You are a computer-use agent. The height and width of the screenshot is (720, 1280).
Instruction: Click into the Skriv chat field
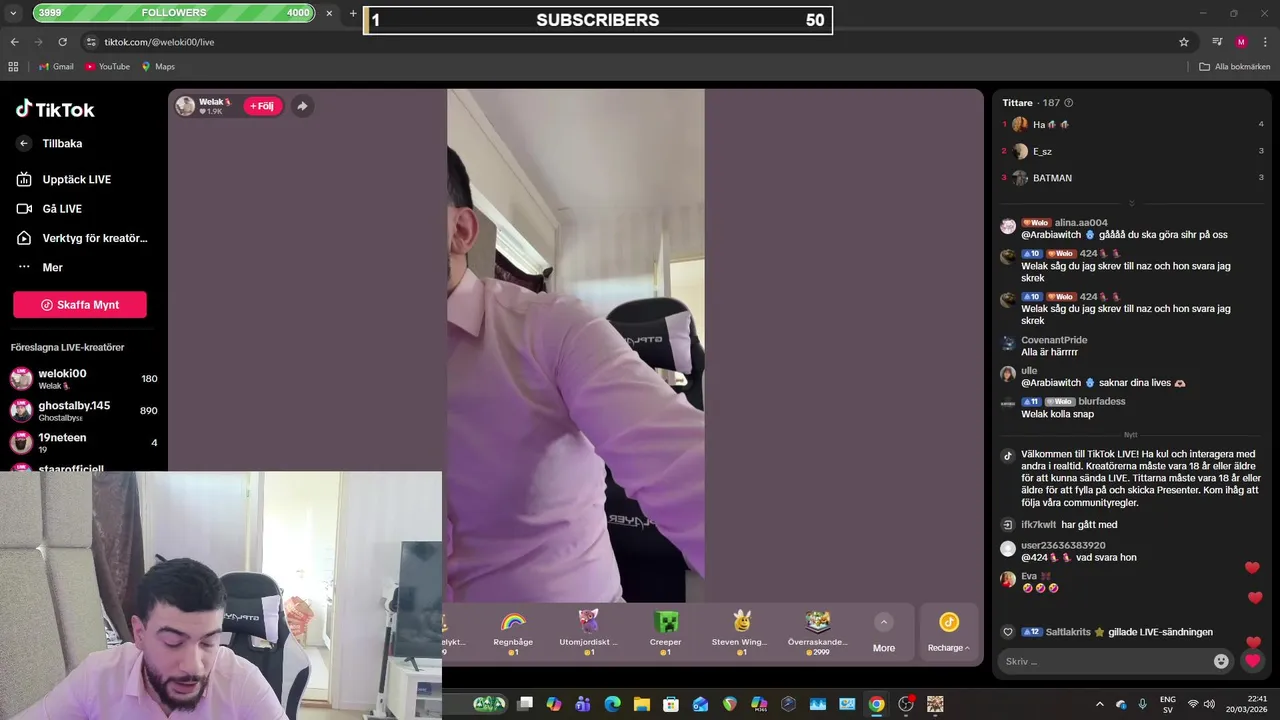(x=1104, y=661)
